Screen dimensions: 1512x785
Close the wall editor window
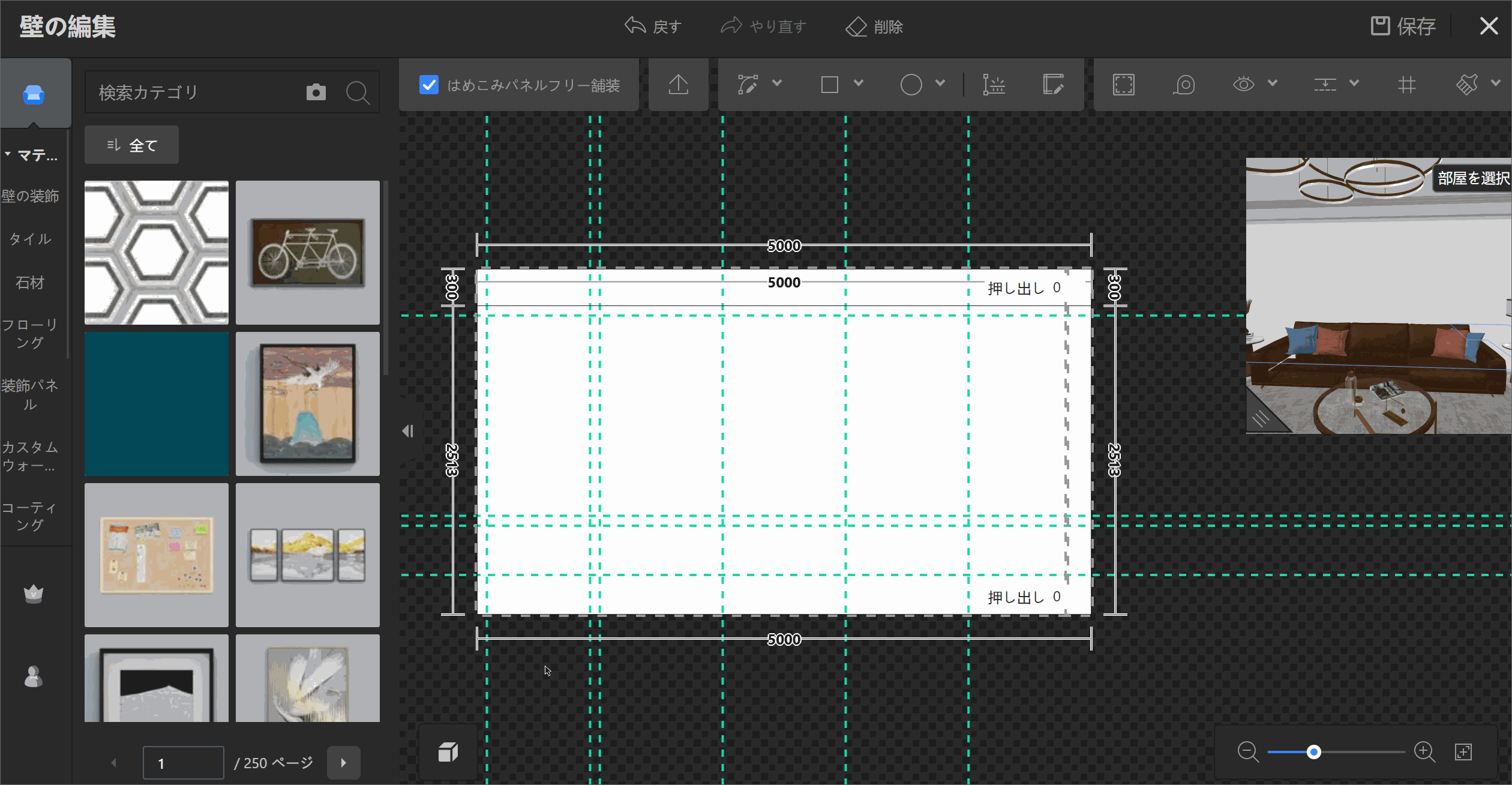pos(1489,26)
